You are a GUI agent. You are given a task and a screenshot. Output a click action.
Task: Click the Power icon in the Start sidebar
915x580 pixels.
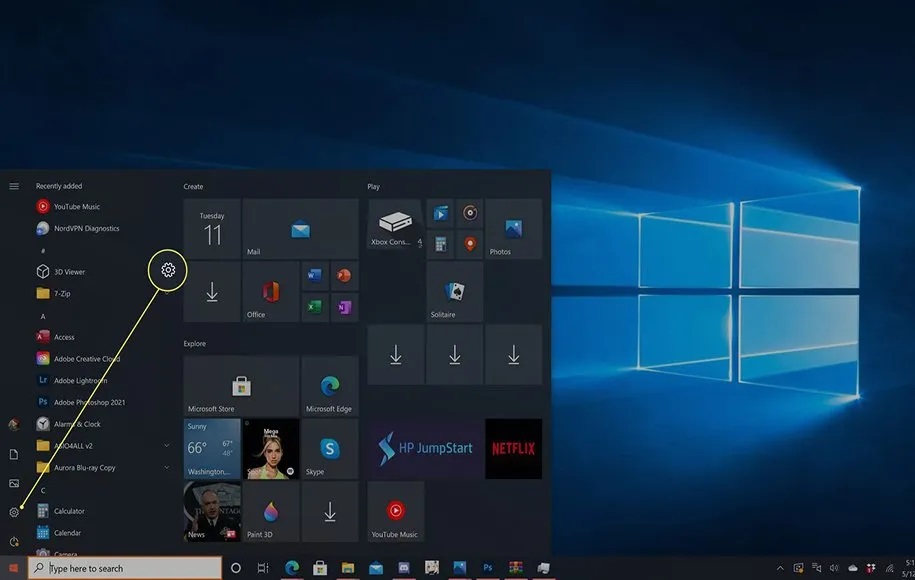coord(14,541)
